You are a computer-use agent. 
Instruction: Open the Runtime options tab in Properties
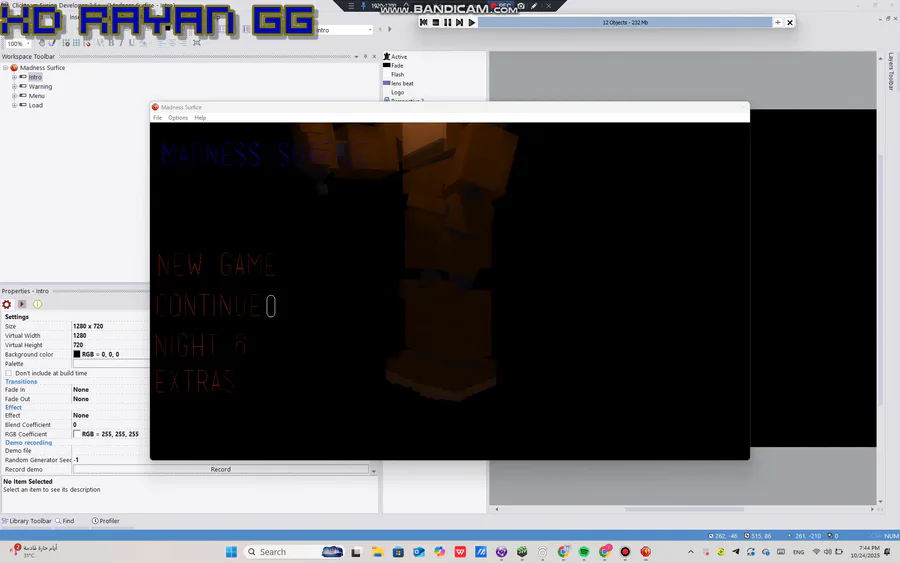pos(22,304)
